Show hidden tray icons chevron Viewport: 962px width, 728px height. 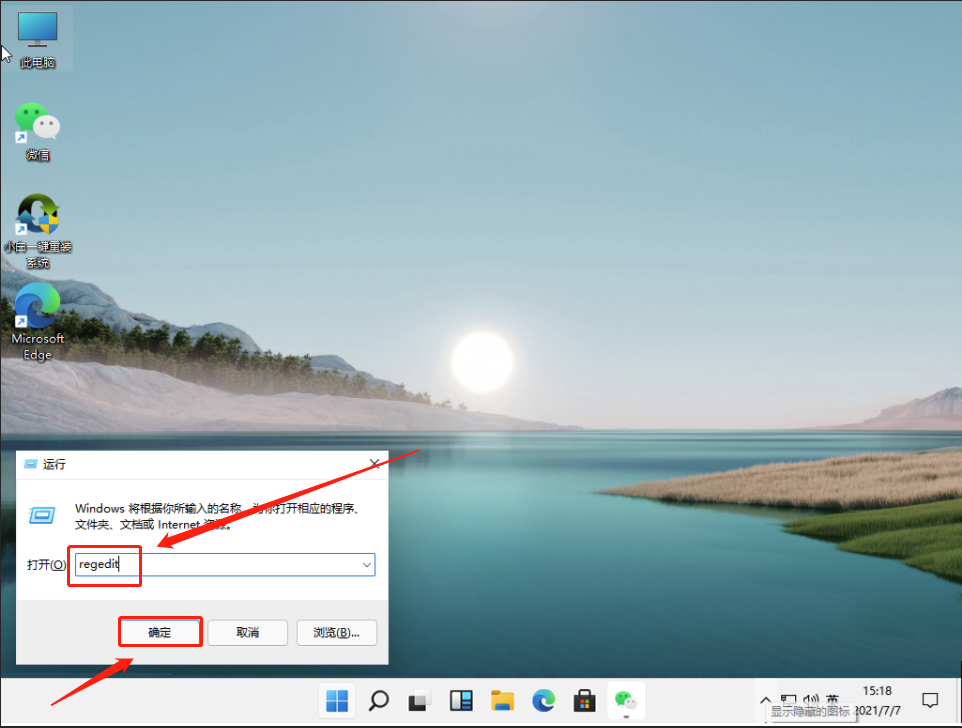[x=765, y=700]
